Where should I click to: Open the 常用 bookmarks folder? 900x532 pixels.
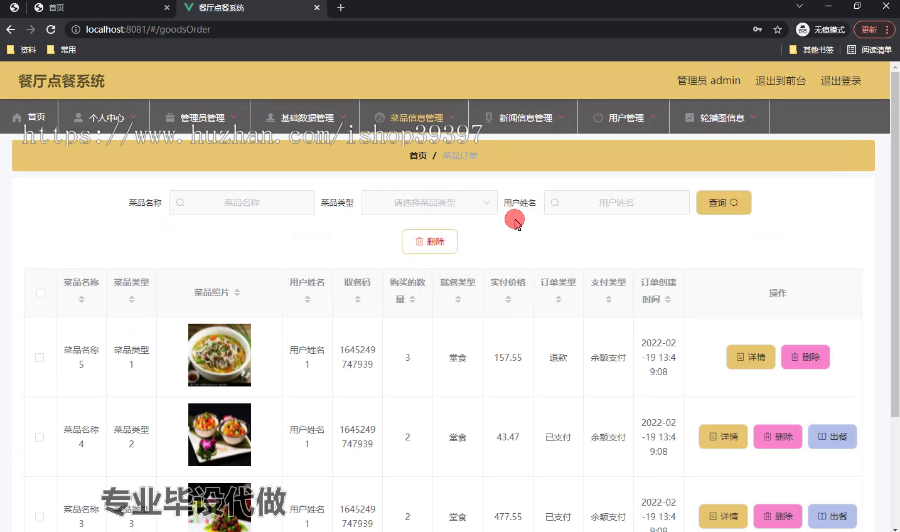pyautogui.click(x=61, y=50)
